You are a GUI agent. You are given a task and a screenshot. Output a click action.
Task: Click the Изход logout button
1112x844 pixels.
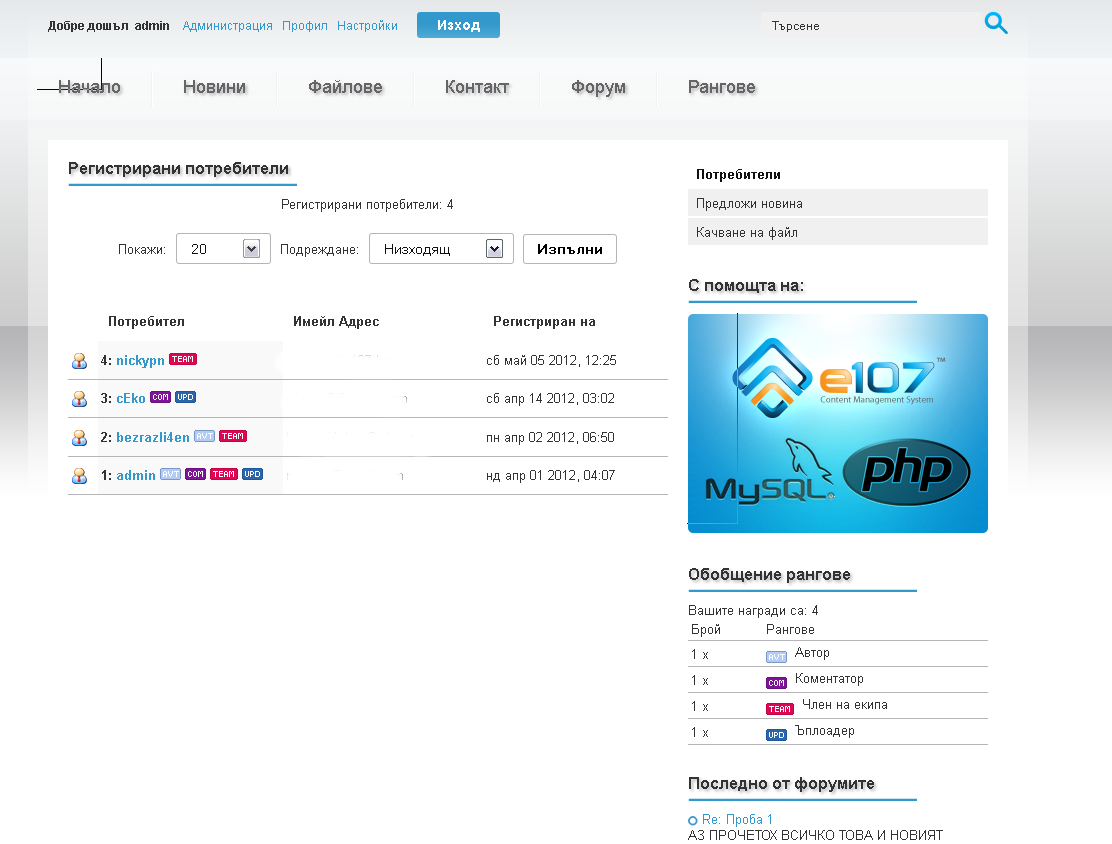click(x=458, y=24)
